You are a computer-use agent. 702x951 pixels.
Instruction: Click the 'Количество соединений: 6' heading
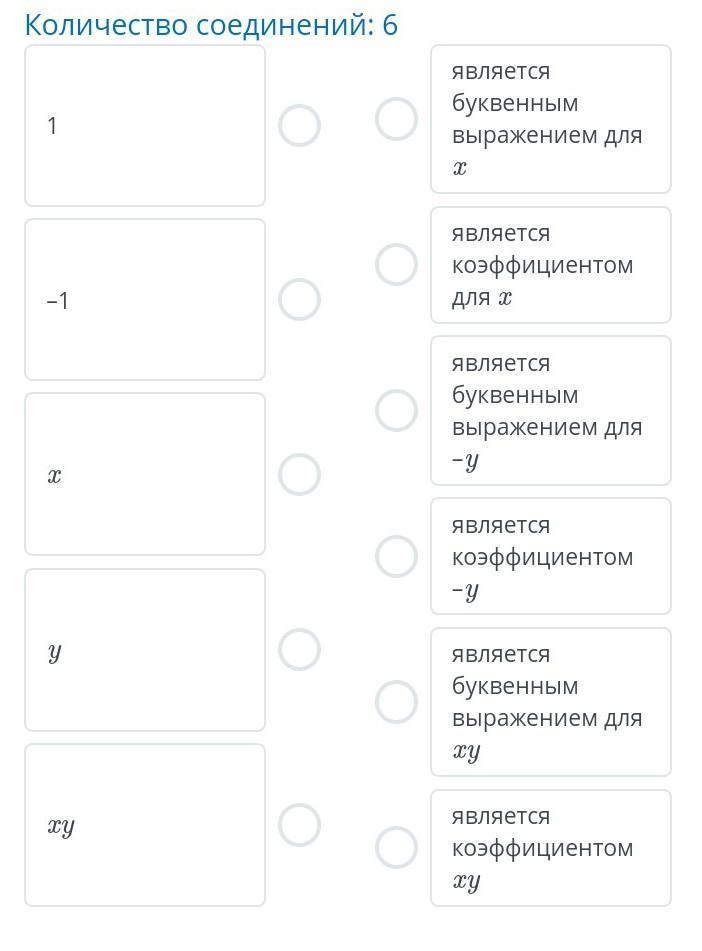[x=211, y=25]
